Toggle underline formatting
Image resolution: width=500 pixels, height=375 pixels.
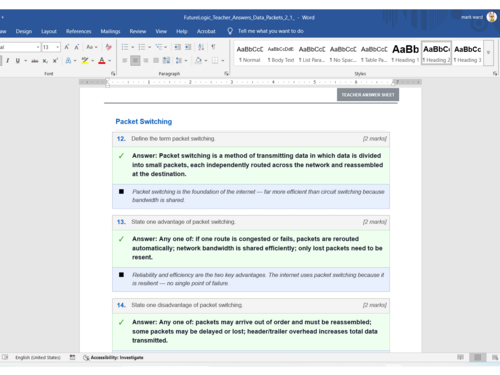(17, 61)
